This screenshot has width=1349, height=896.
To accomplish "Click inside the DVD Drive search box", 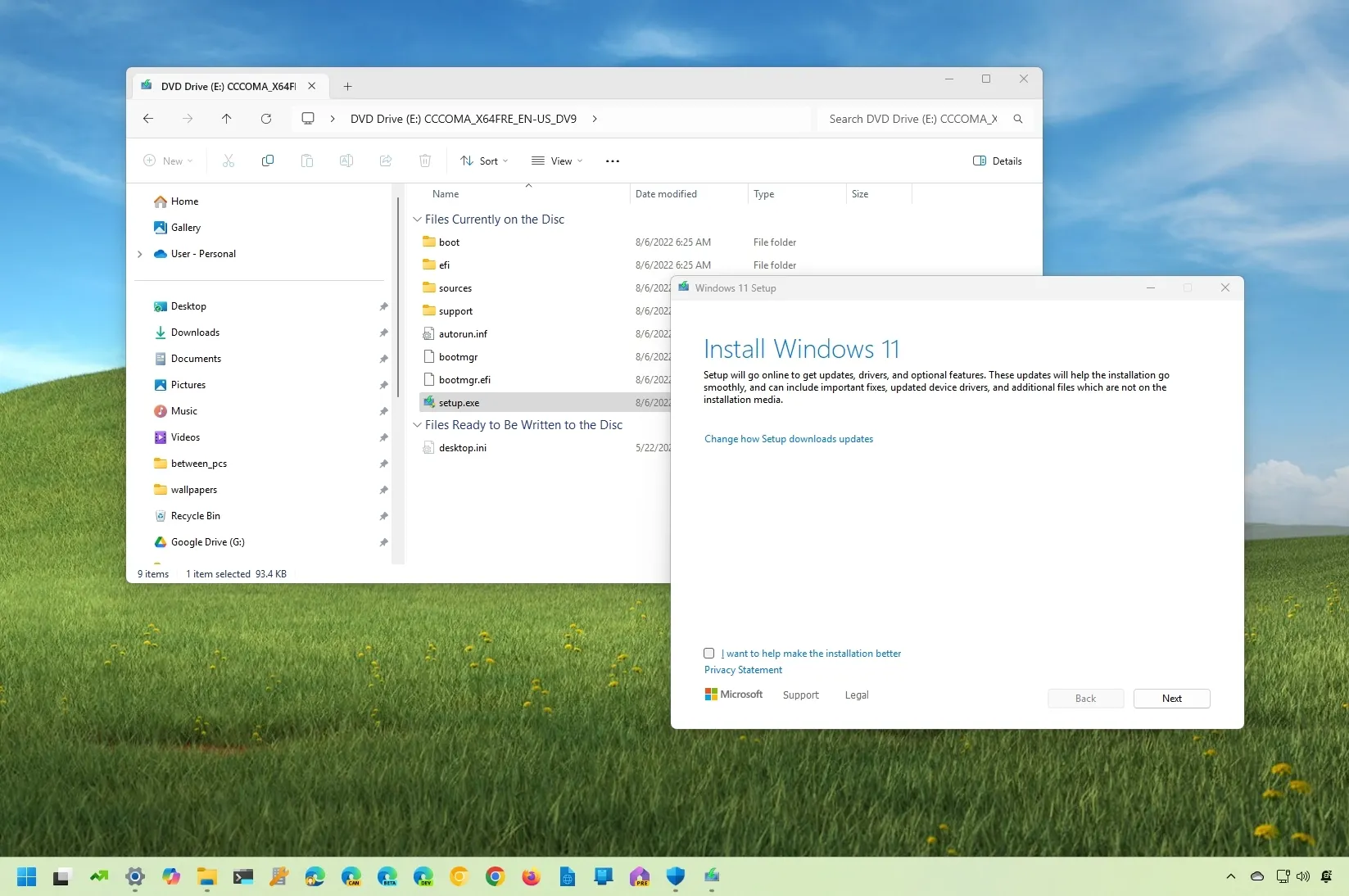I will point(913,119).
